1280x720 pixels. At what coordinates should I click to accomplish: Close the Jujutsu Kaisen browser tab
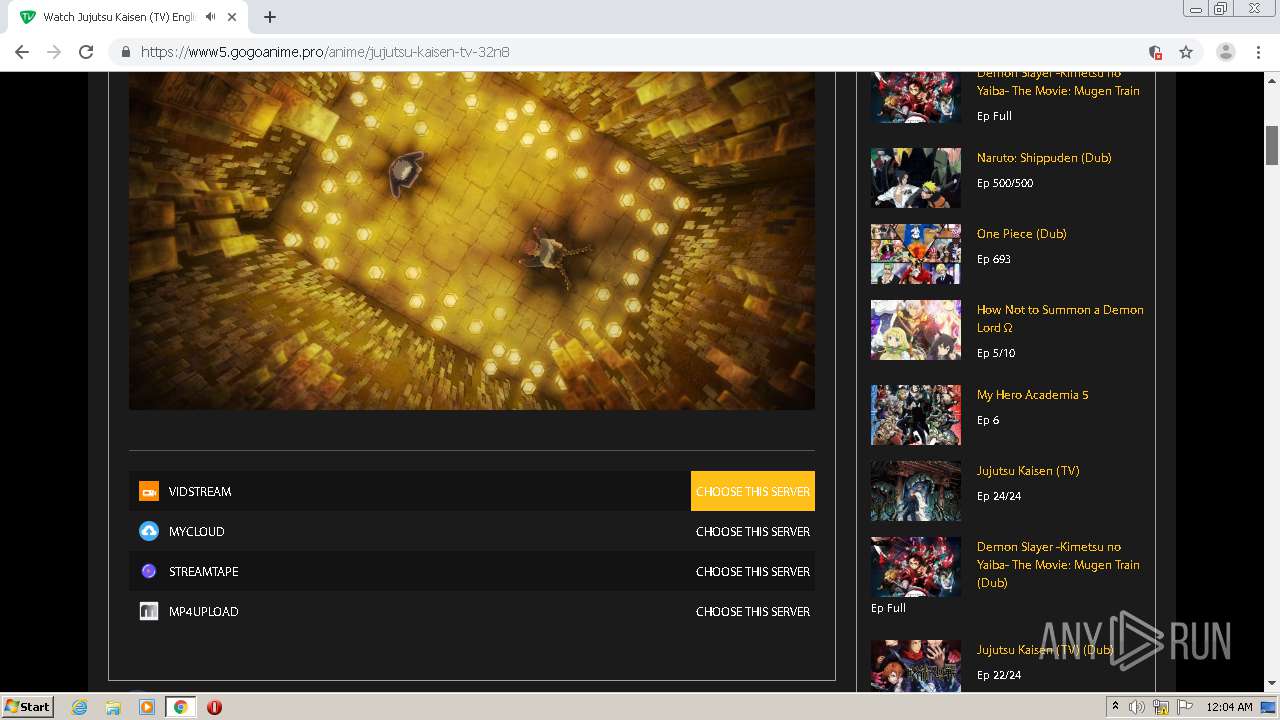(232, 17)
